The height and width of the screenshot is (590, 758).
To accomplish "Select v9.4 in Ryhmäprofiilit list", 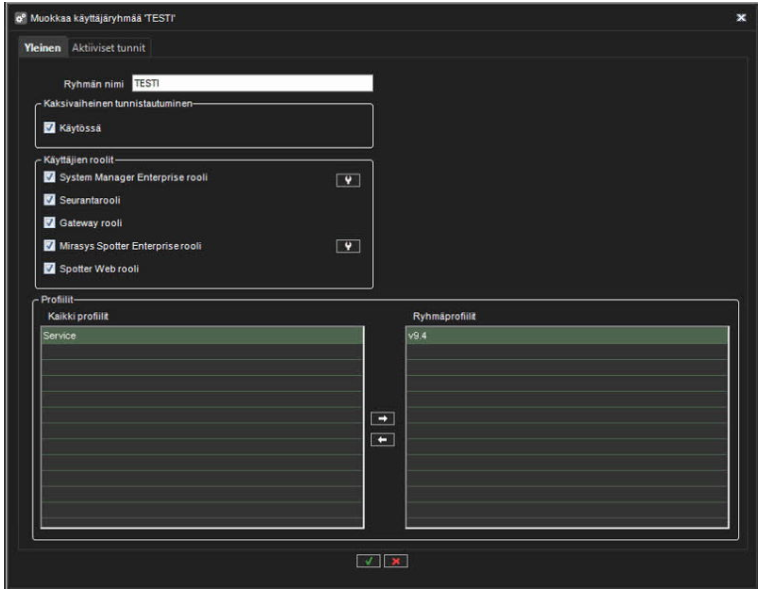I will pos(566,336).
